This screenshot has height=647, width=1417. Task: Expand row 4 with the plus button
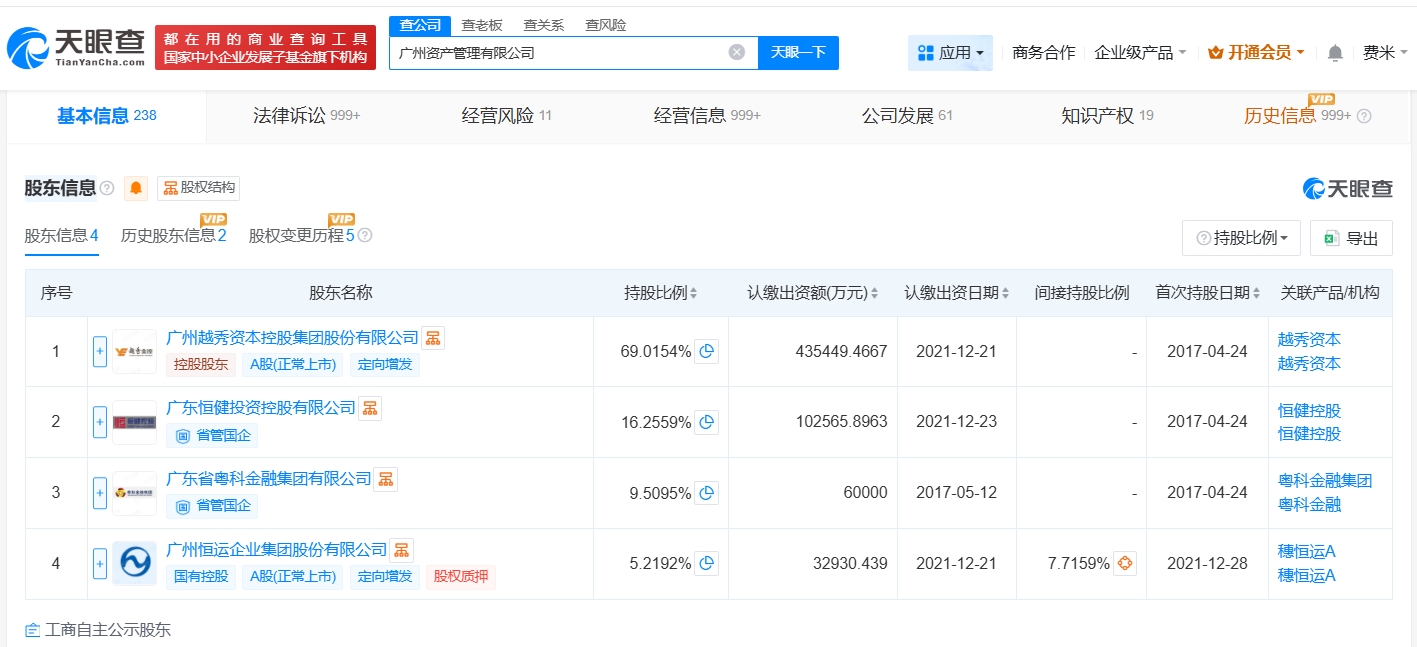[x=100, y=564]
